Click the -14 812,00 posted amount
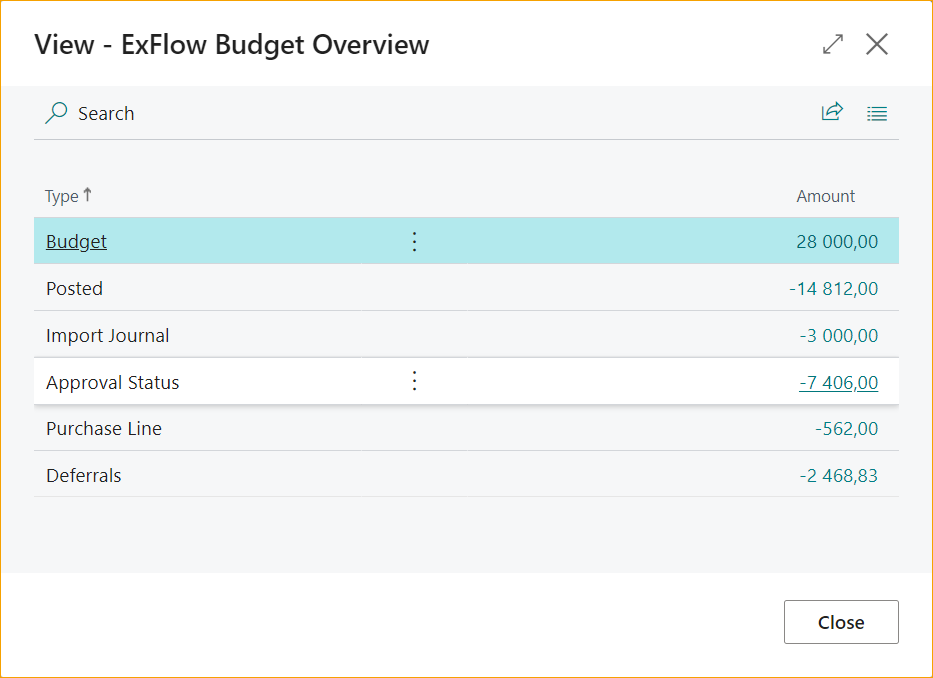Viewport: 933px width, 678px height. [834, 288]
